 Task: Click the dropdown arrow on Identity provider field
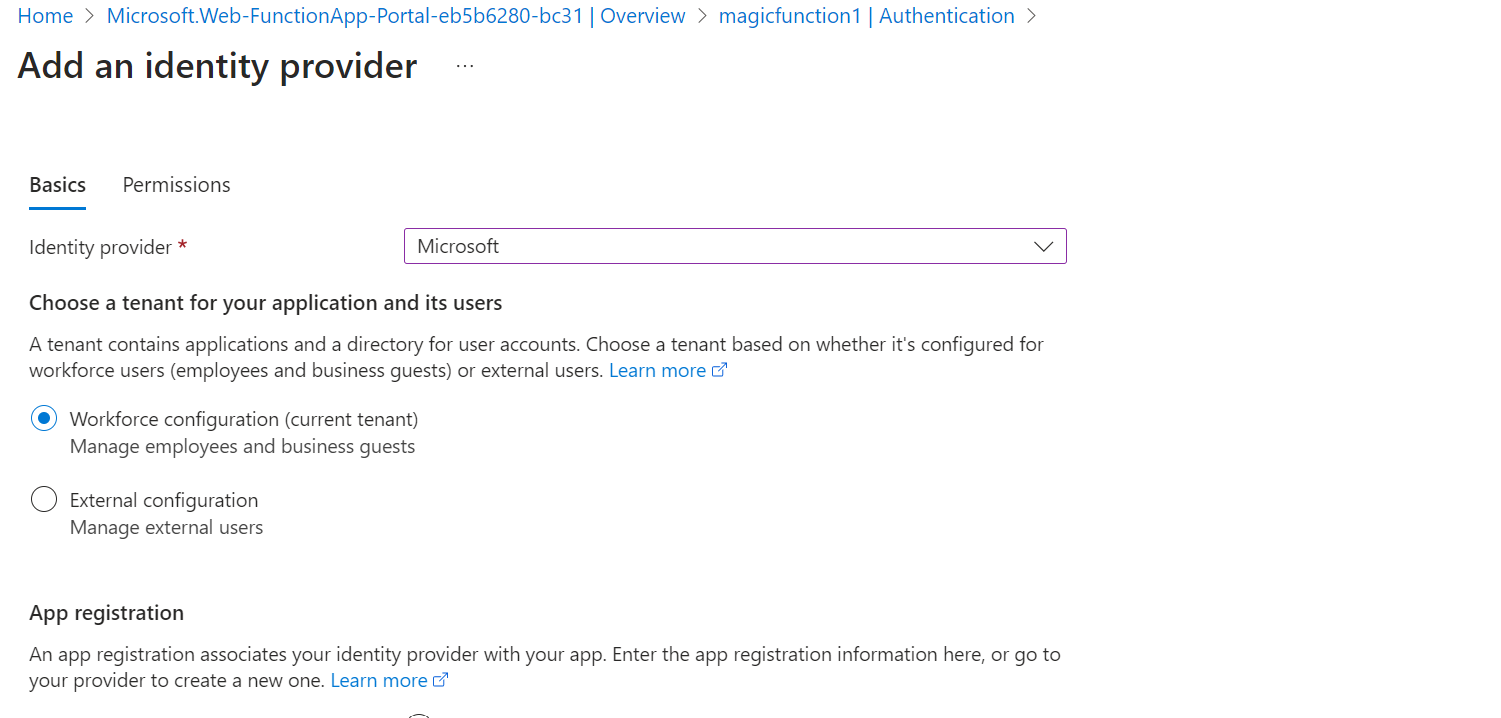[1043, 246]
